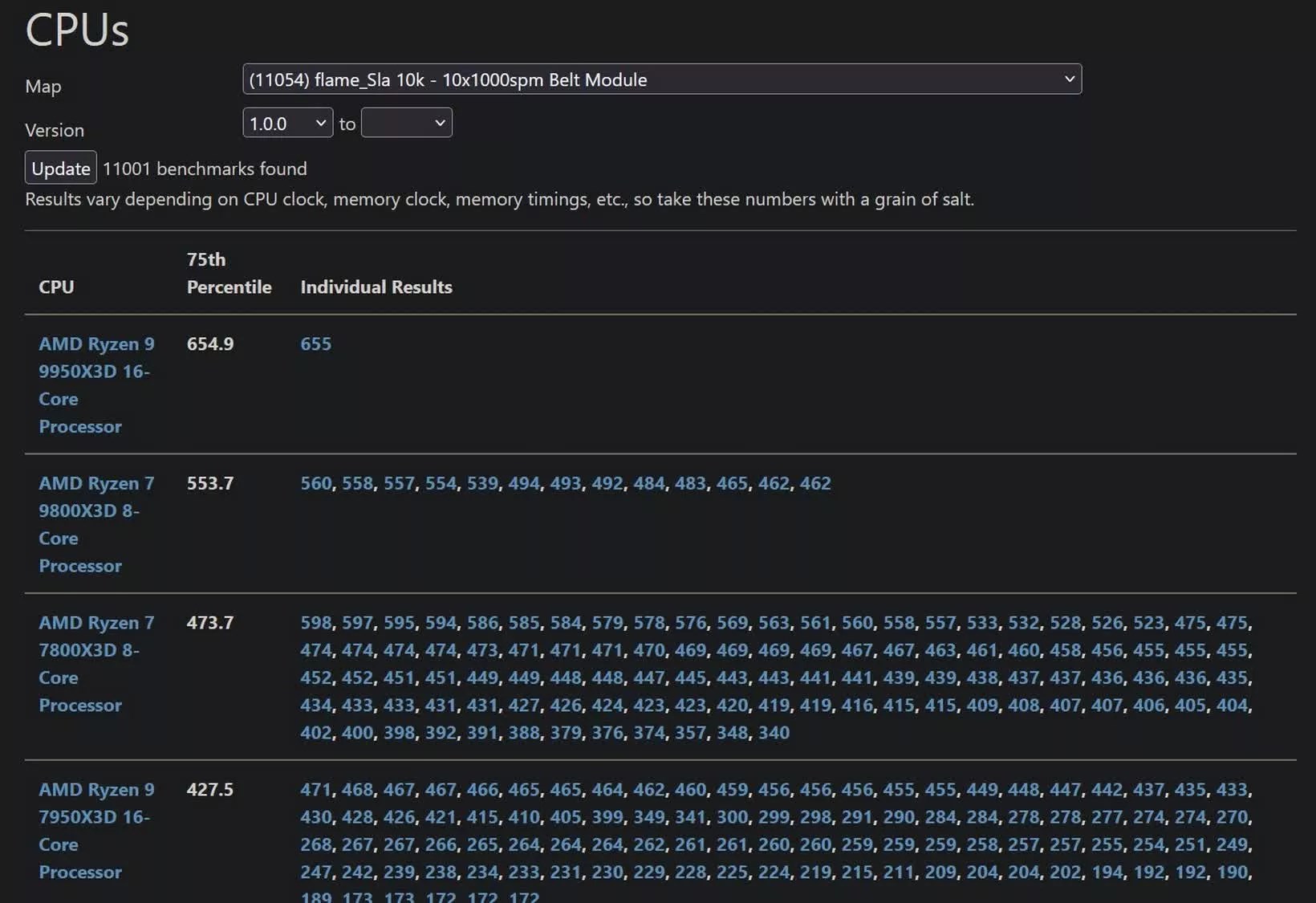Open the 388 result in the 7800X3D row
Viewport: 1316px width, 903px height.
[x=524, y=733]
